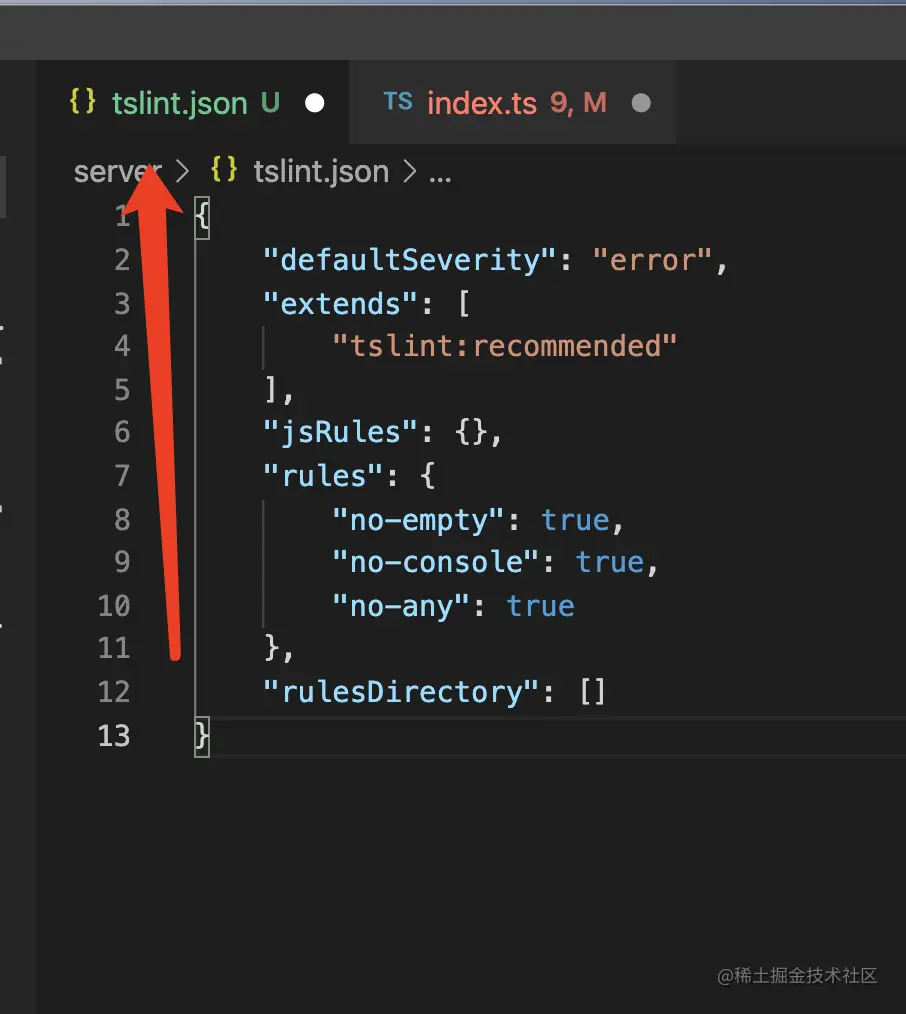The height and width of the screenshot is (1014, 906).
Task: Click the "no-any" rule key
Action: coord(400,607)
